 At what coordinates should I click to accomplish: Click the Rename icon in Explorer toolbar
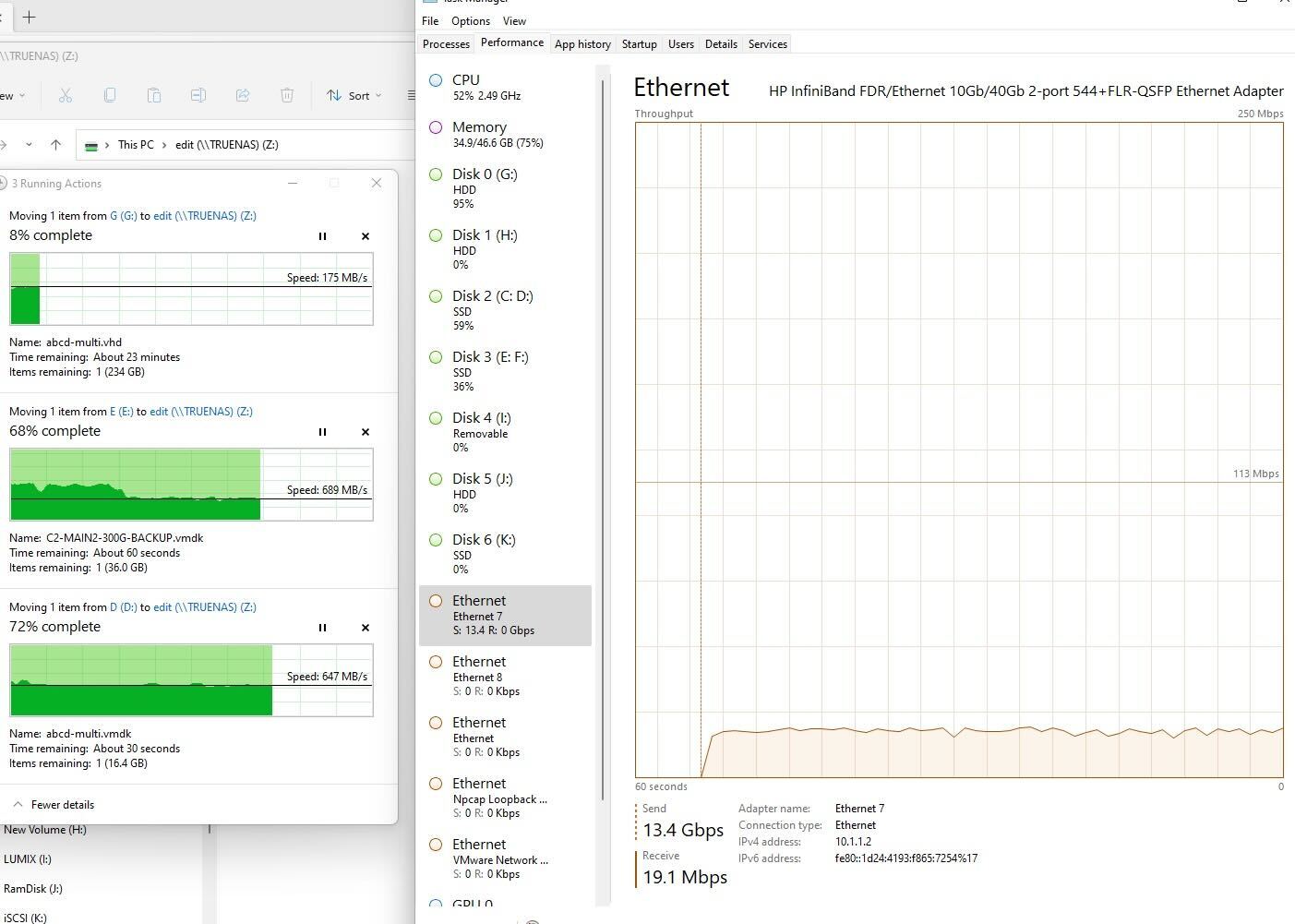coord(198,95)
